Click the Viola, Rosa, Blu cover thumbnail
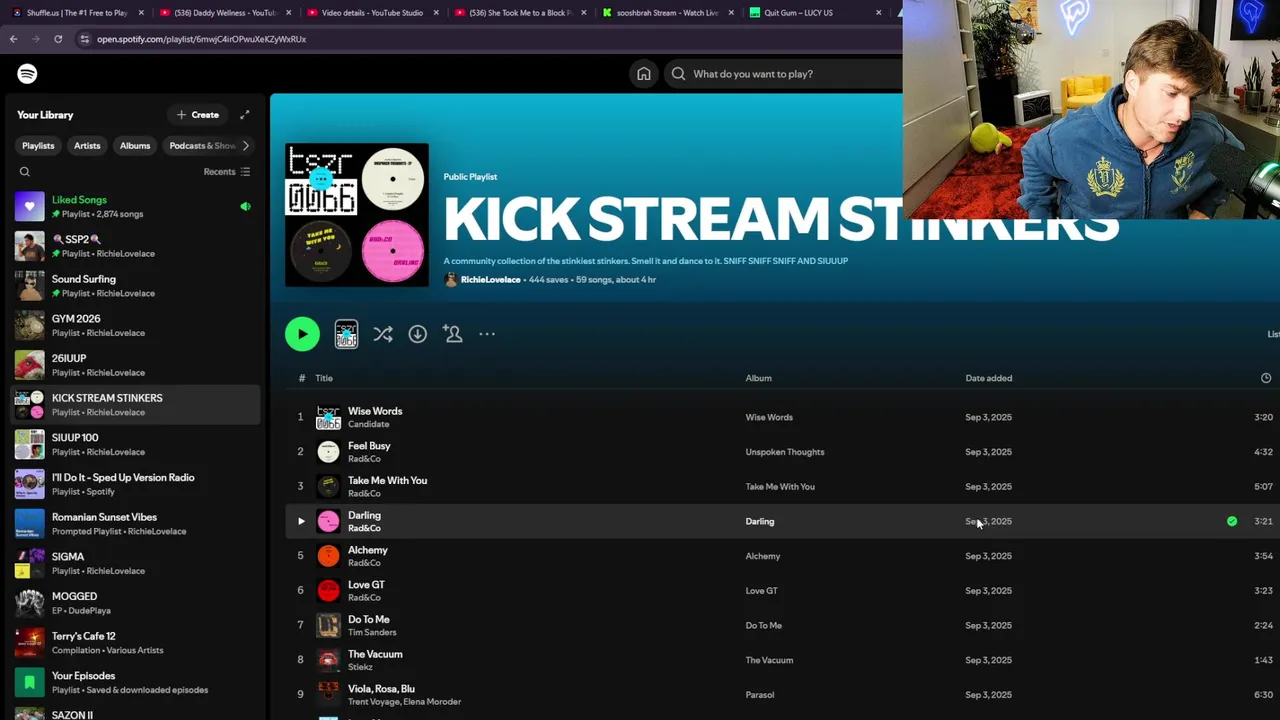Viewport: 1280px width, 720px height. [x=328, y=694]
